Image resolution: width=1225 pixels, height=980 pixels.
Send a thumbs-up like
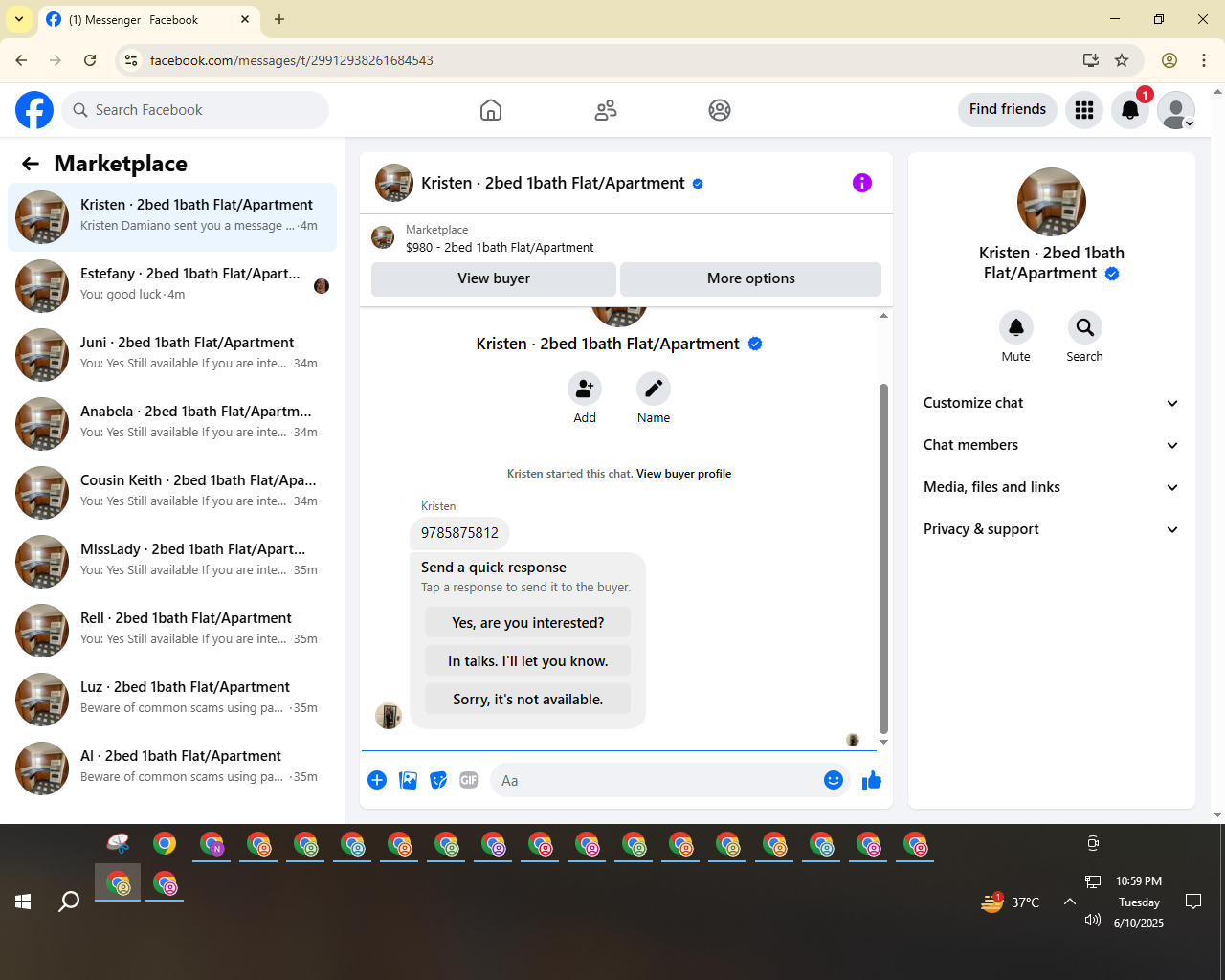[872, 780]
